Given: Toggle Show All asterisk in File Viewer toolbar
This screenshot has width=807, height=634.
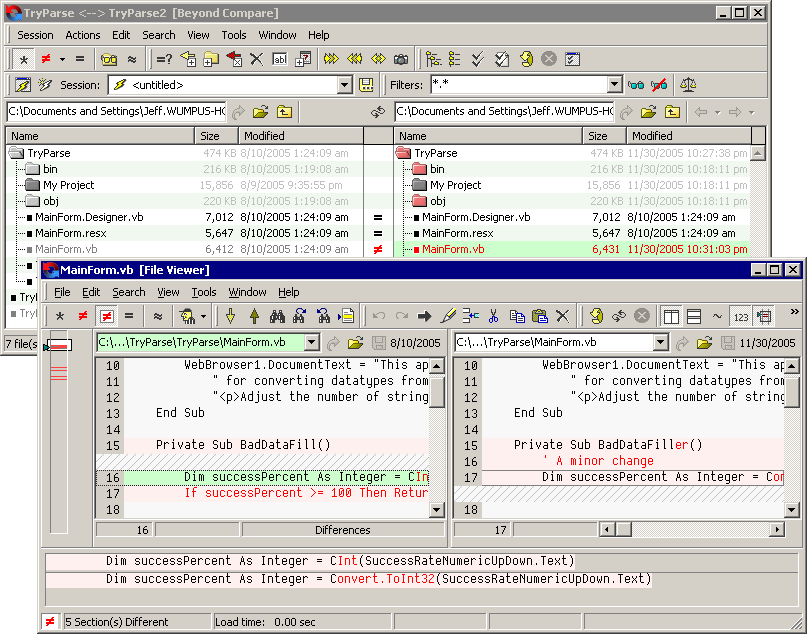Looking at the screenshot, I should pyautogui.click(x=60, y=316).
